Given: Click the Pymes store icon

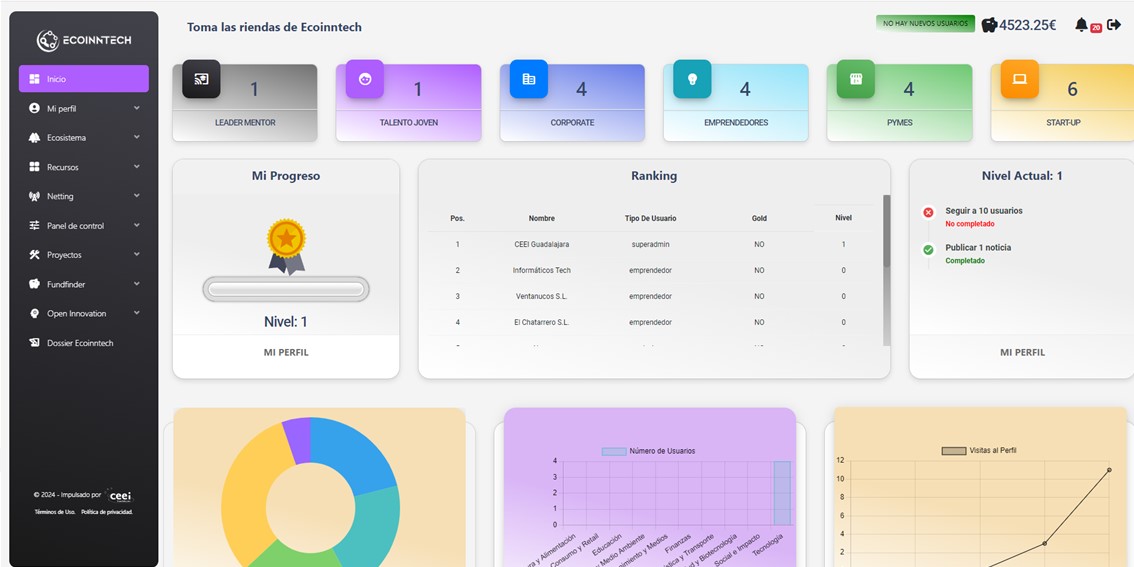Looking at the screenshot, I should 856,79.
